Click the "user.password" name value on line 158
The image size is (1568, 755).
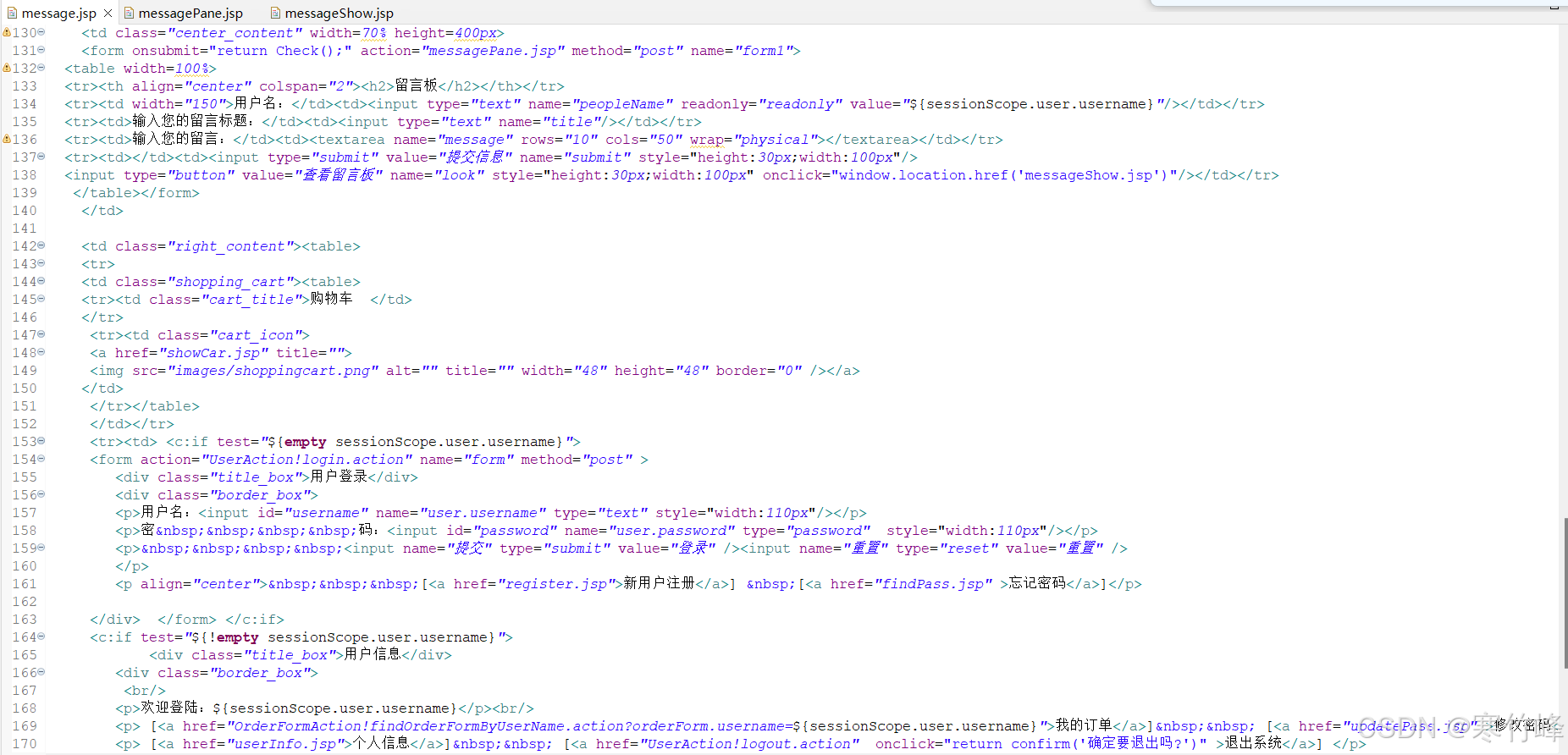click(x=671, y=531)
